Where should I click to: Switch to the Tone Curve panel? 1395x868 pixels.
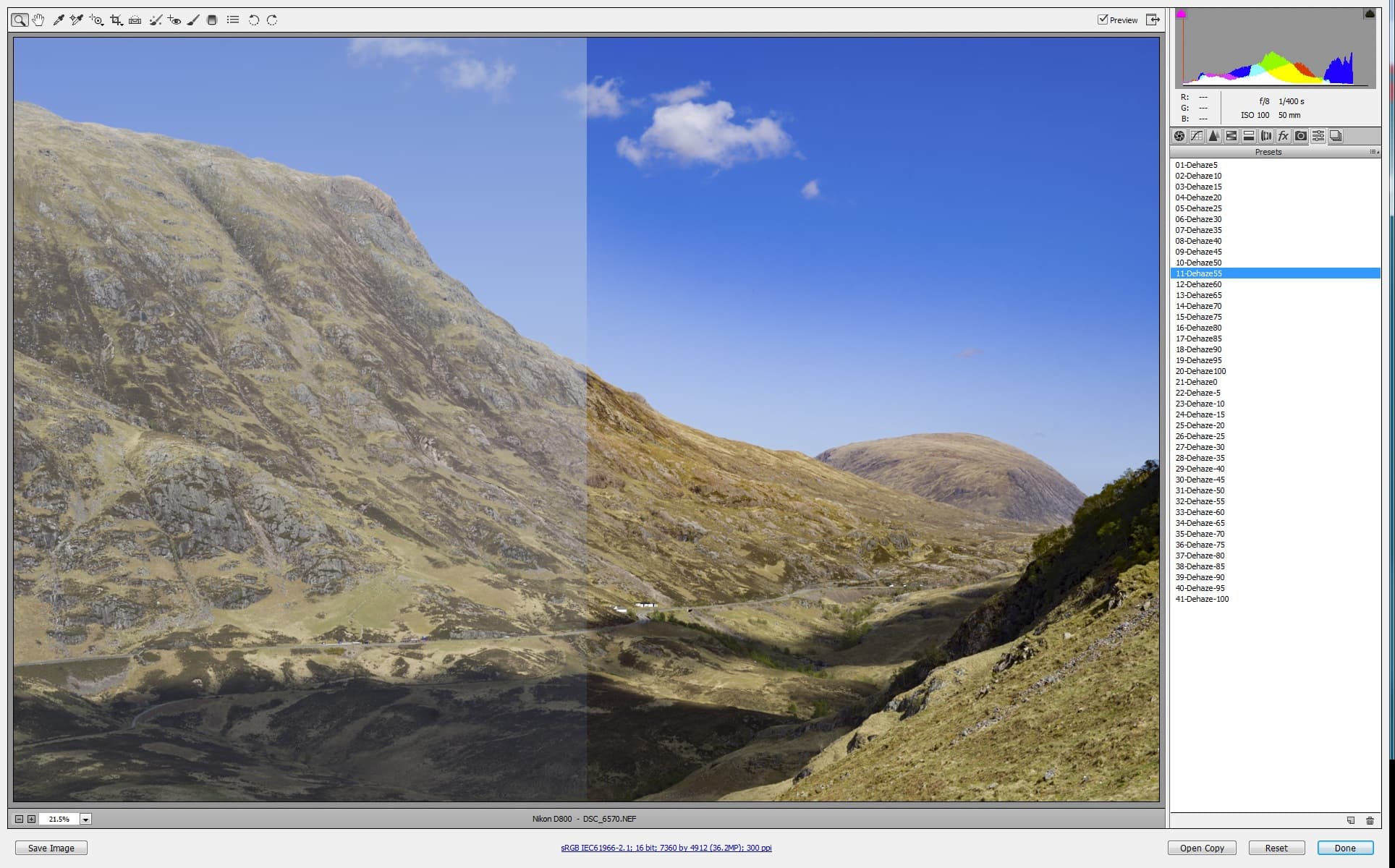coord(1197,135)
